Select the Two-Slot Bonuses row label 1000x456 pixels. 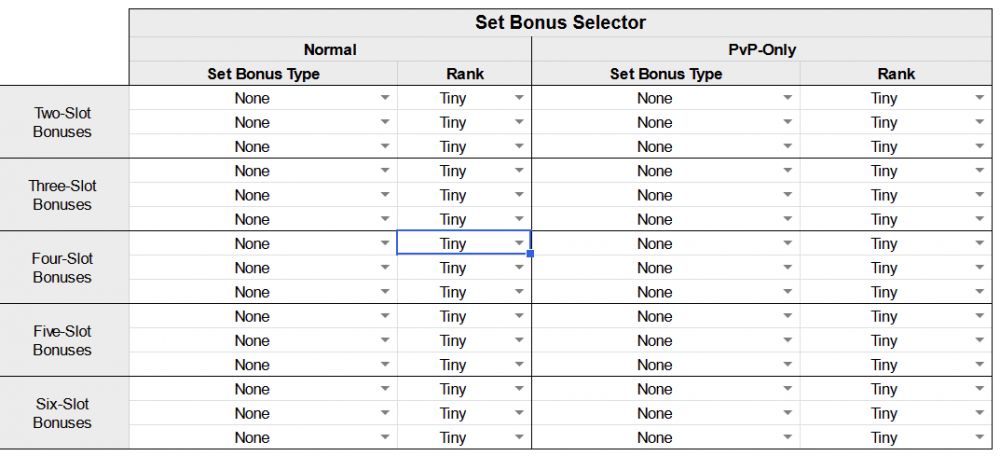[63, 122]
